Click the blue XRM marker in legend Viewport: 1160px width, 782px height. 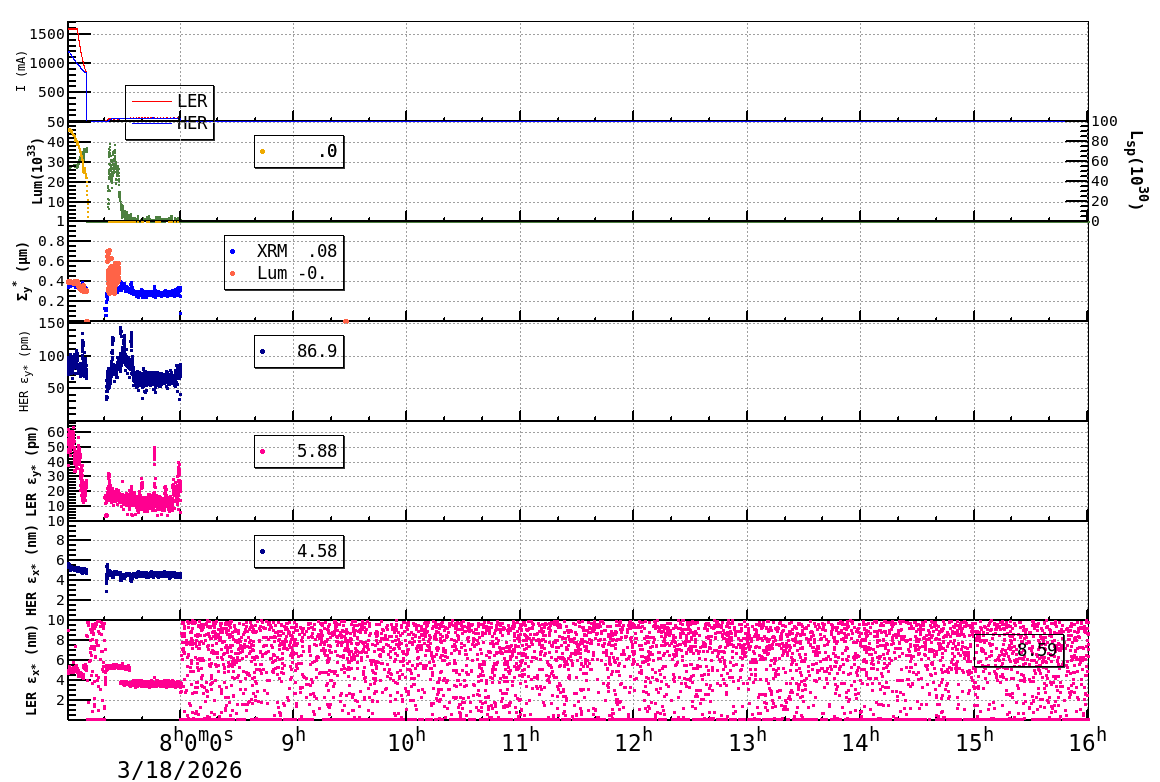tap(232, 252)
